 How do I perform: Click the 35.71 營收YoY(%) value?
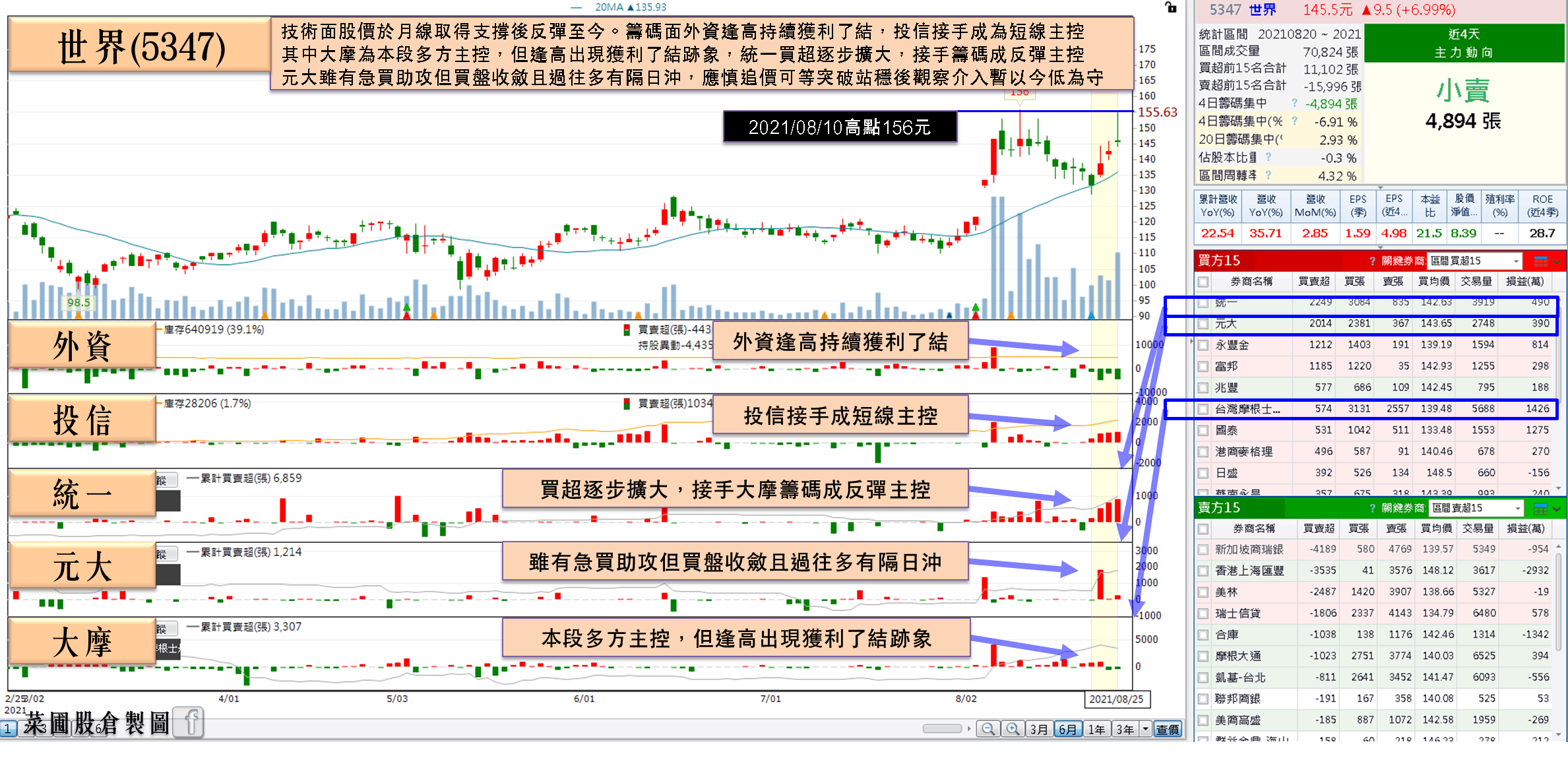[1265, 234]
